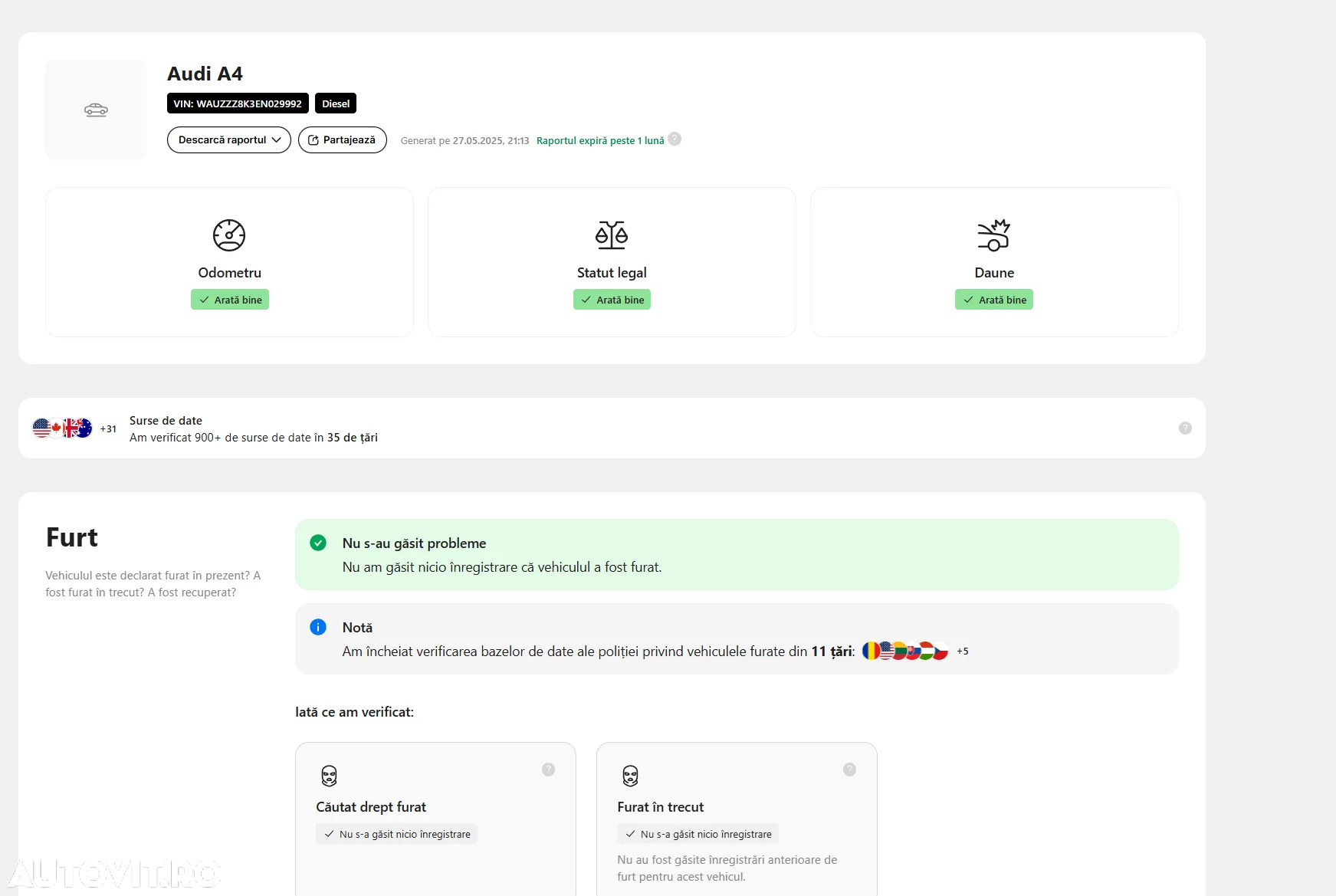Click the Căutat drept furat card title
The image size is (1336, 896).
371,807
